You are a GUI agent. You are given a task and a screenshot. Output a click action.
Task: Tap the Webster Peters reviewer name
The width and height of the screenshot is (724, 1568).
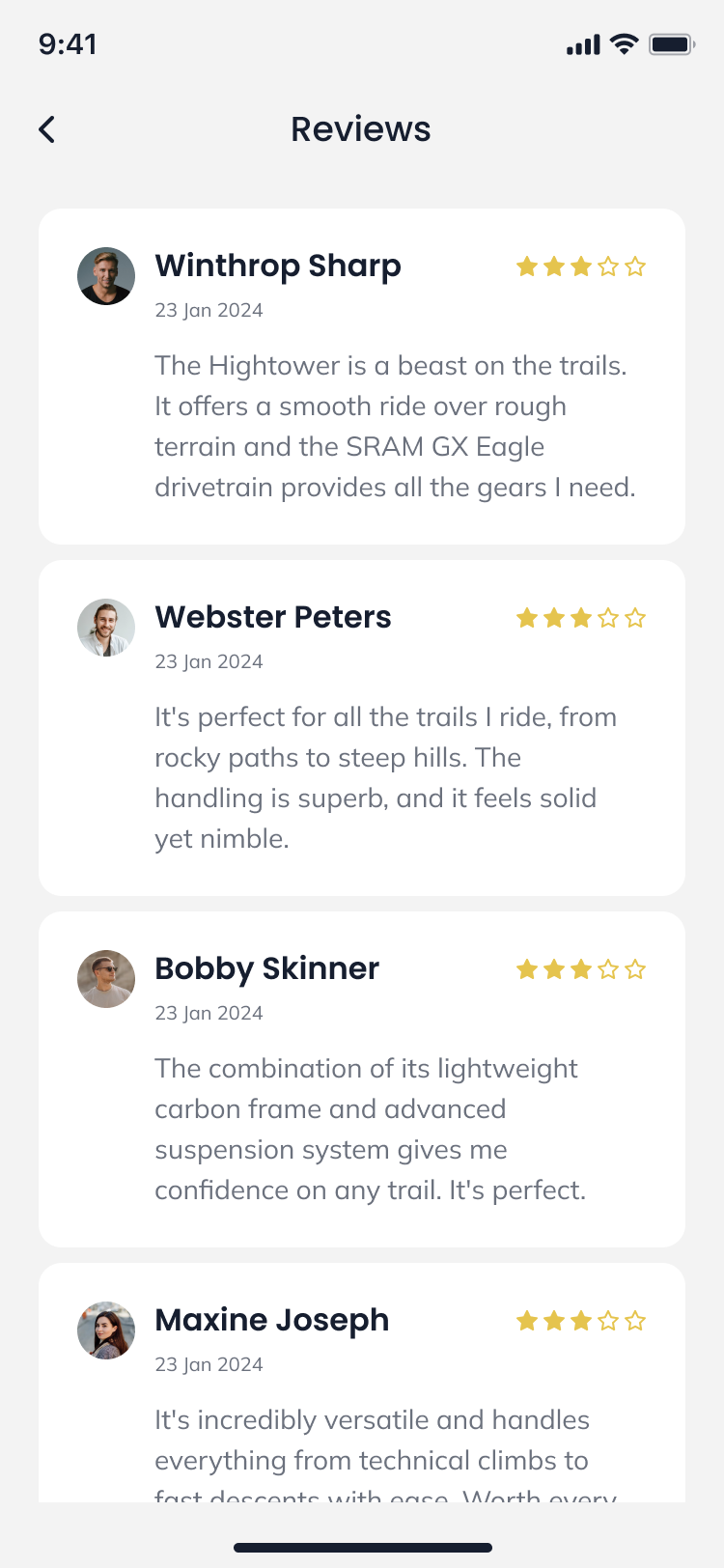pos(273,617)
